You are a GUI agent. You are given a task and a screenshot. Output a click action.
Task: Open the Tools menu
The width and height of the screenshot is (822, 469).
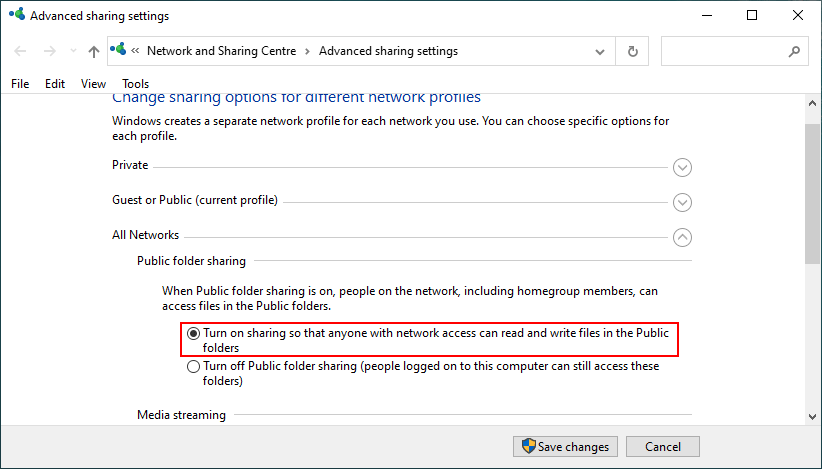(136, 84)
